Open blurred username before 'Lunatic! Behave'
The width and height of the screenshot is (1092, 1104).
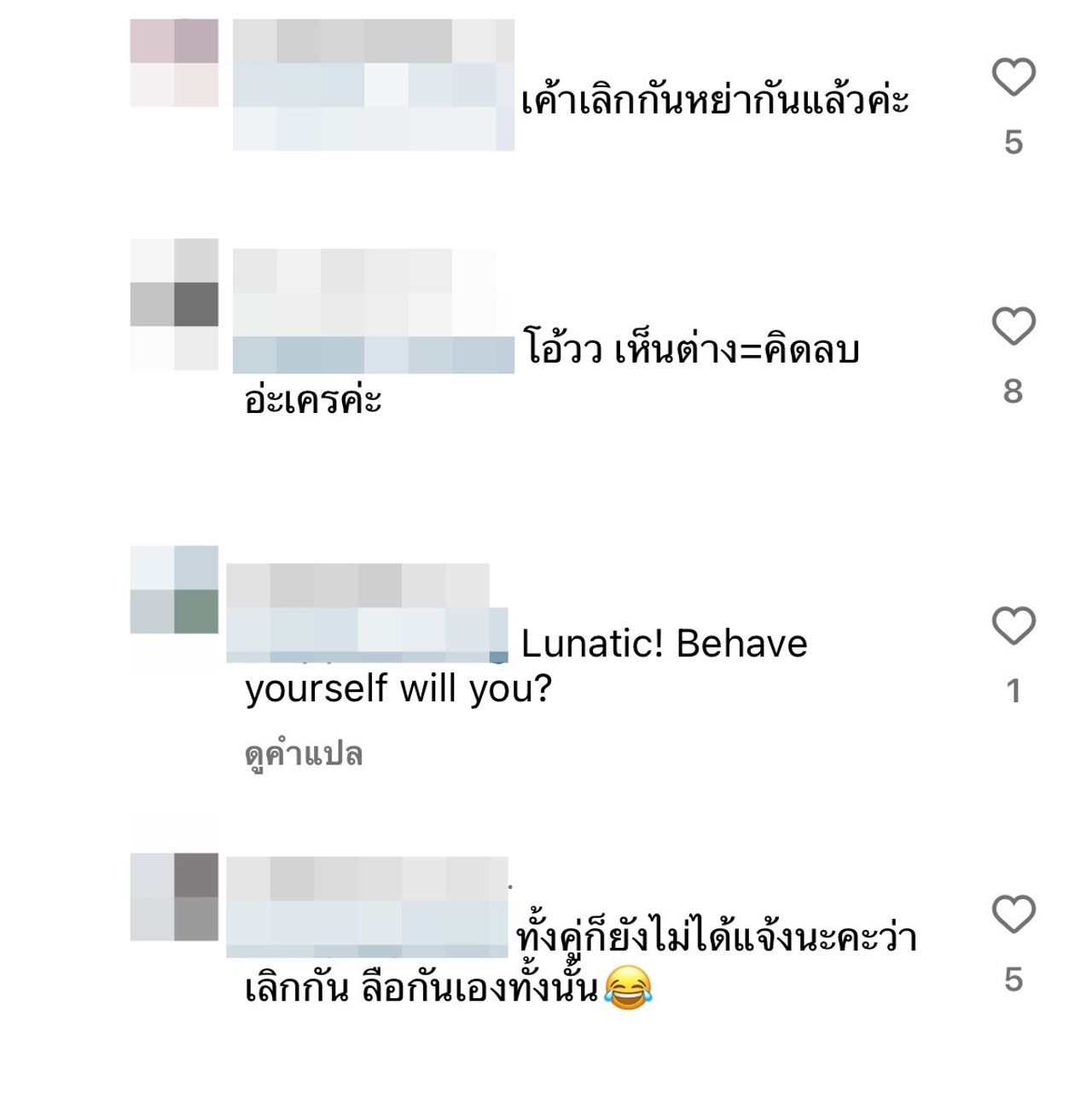[367, 613]
